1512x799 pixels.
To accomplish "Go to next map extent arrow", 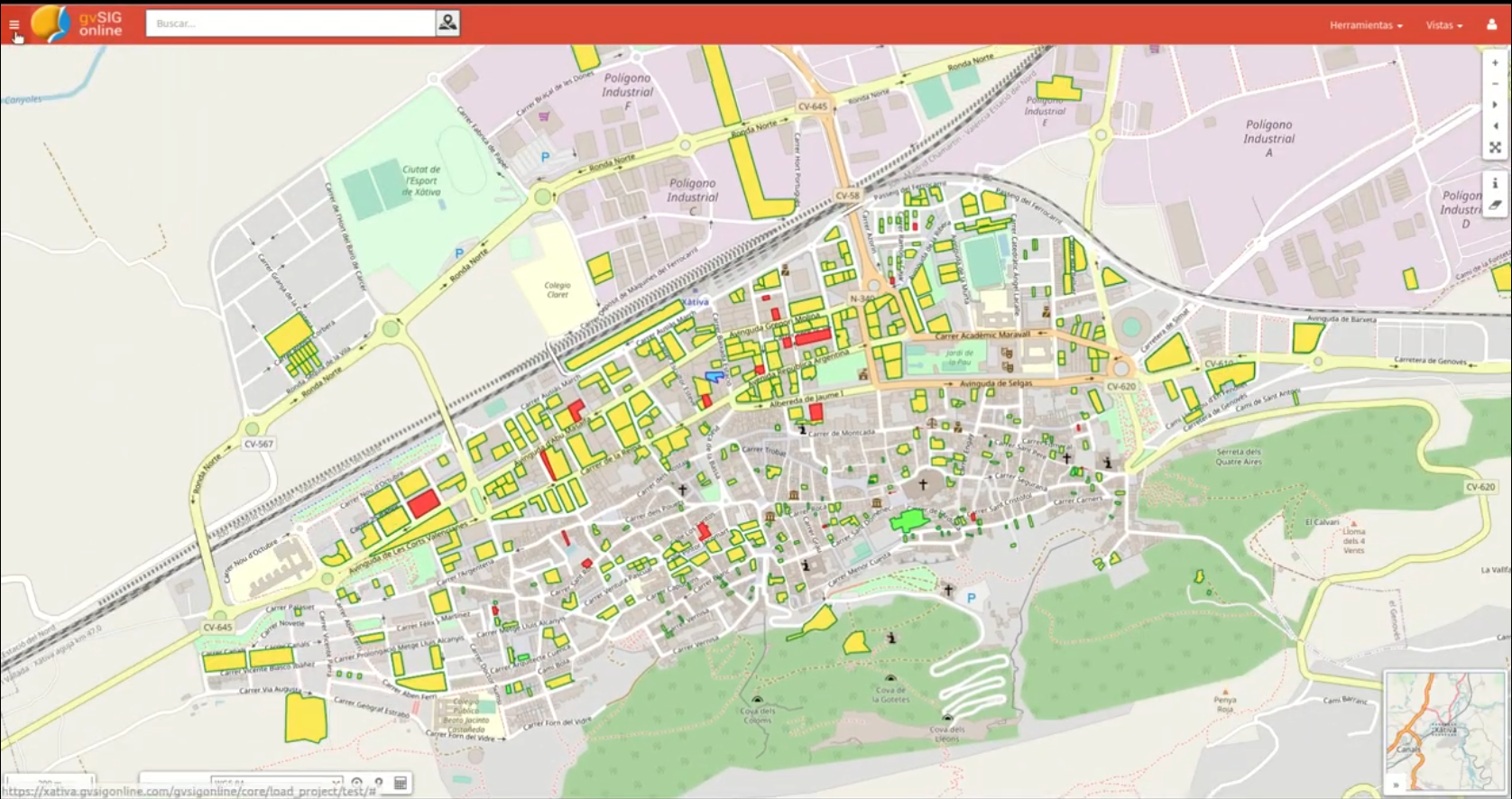I will point(1495,106).
